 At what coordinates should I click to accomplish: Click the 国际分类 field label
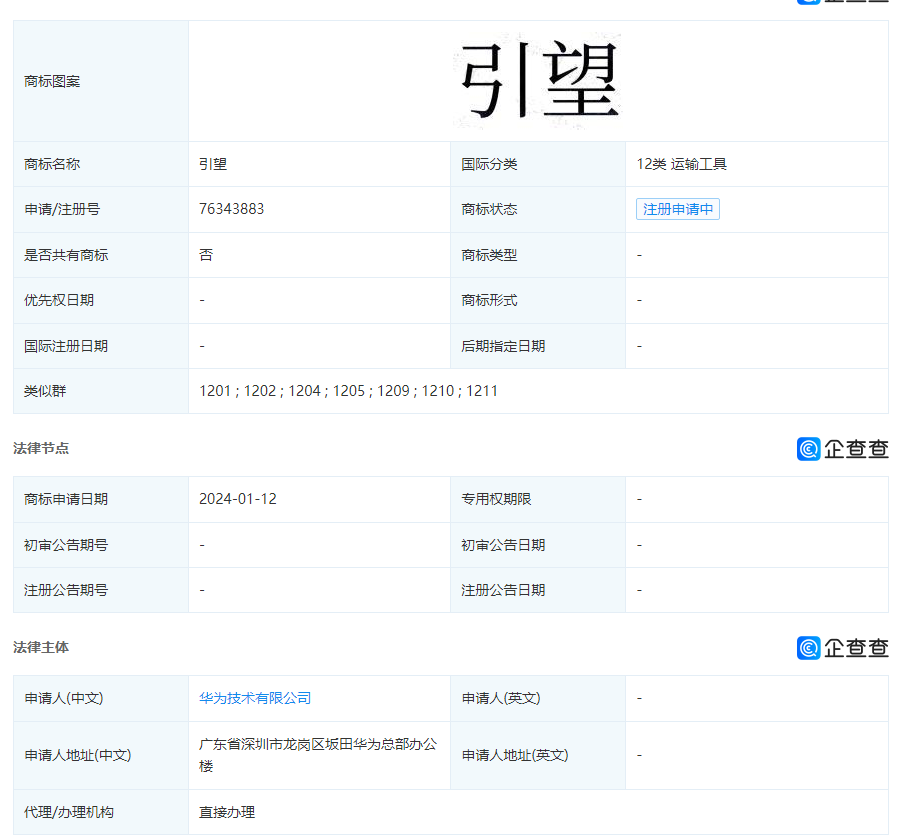tap(489, 164)
